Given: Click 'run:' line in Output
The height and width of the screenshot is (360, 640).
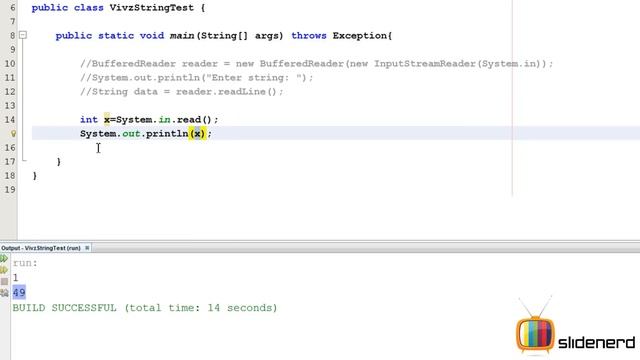Looking at the screenshot, I should [x=25, y=263].
